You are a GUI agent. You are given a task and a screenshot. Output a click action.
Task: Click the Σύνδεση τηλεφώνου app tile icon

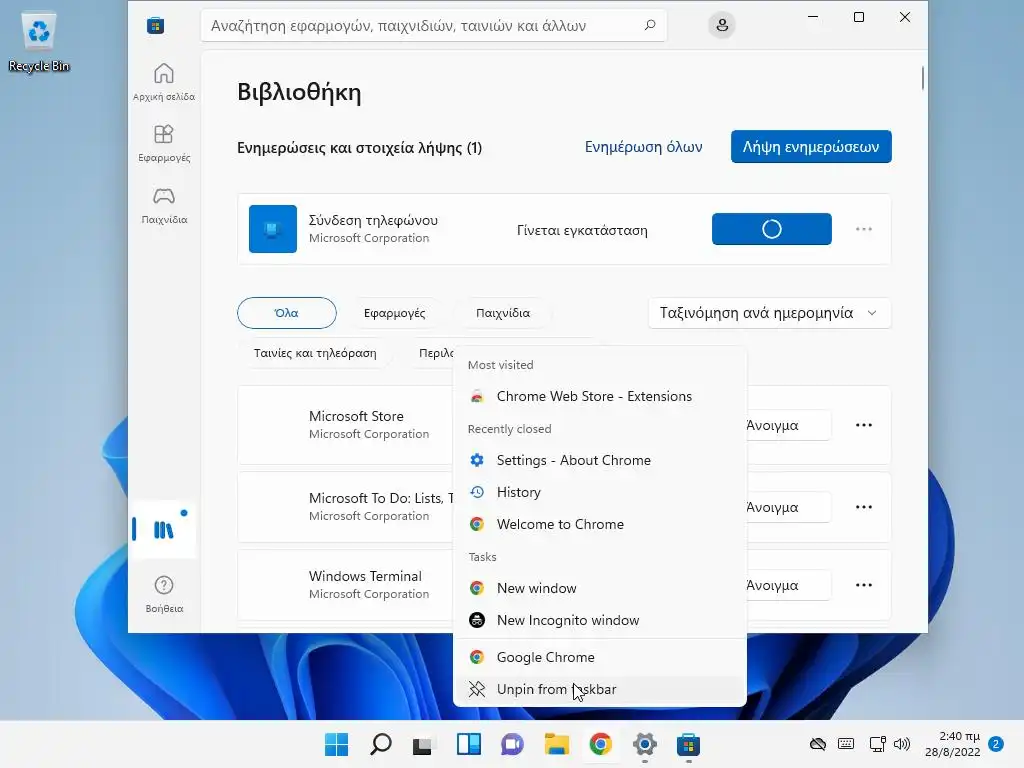(273, 229)
